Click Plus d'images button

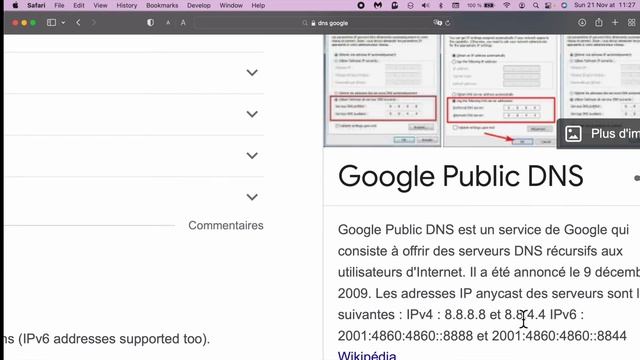[x=598, y=133]
